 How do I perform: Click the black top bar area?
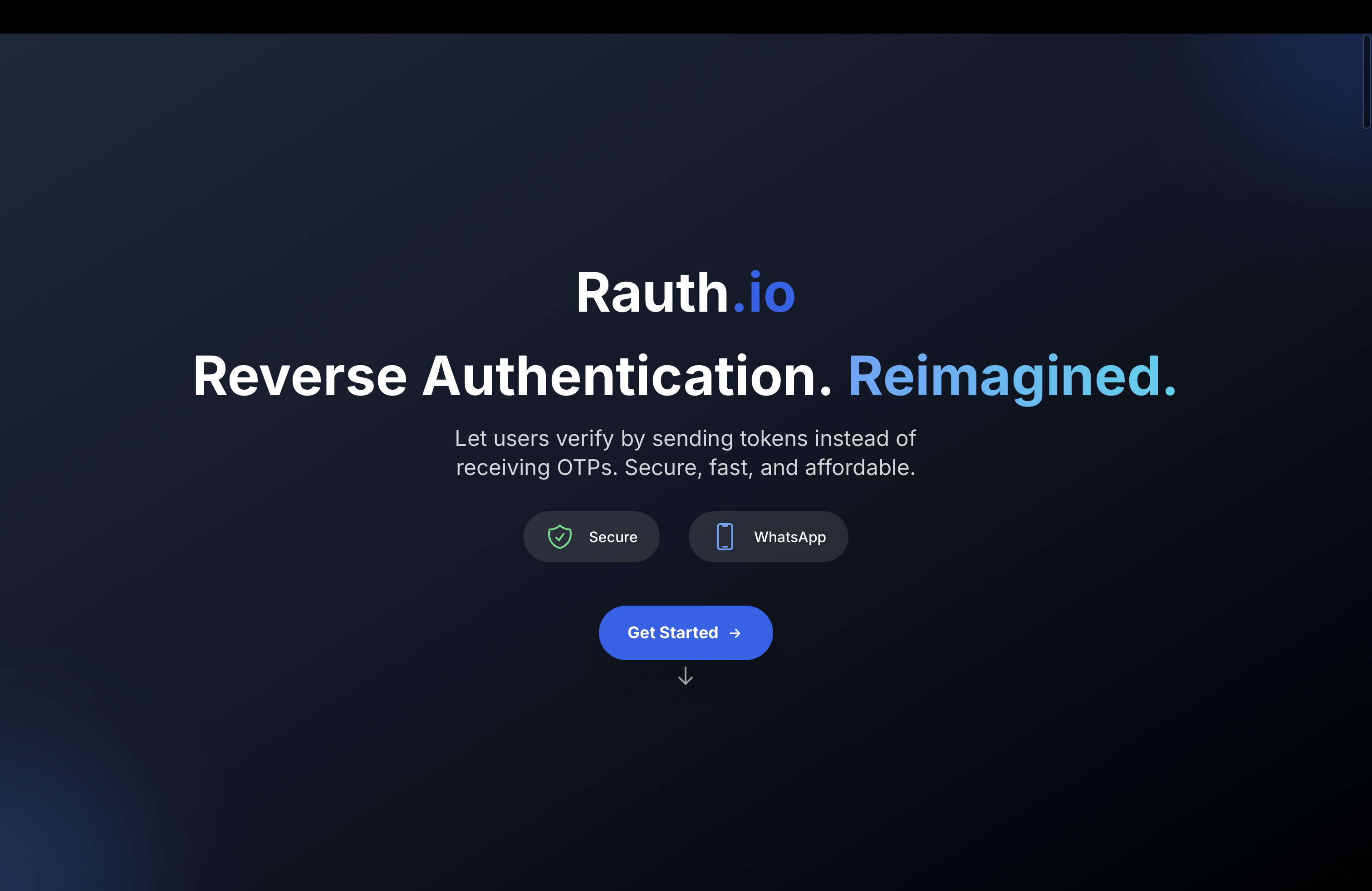686,16
